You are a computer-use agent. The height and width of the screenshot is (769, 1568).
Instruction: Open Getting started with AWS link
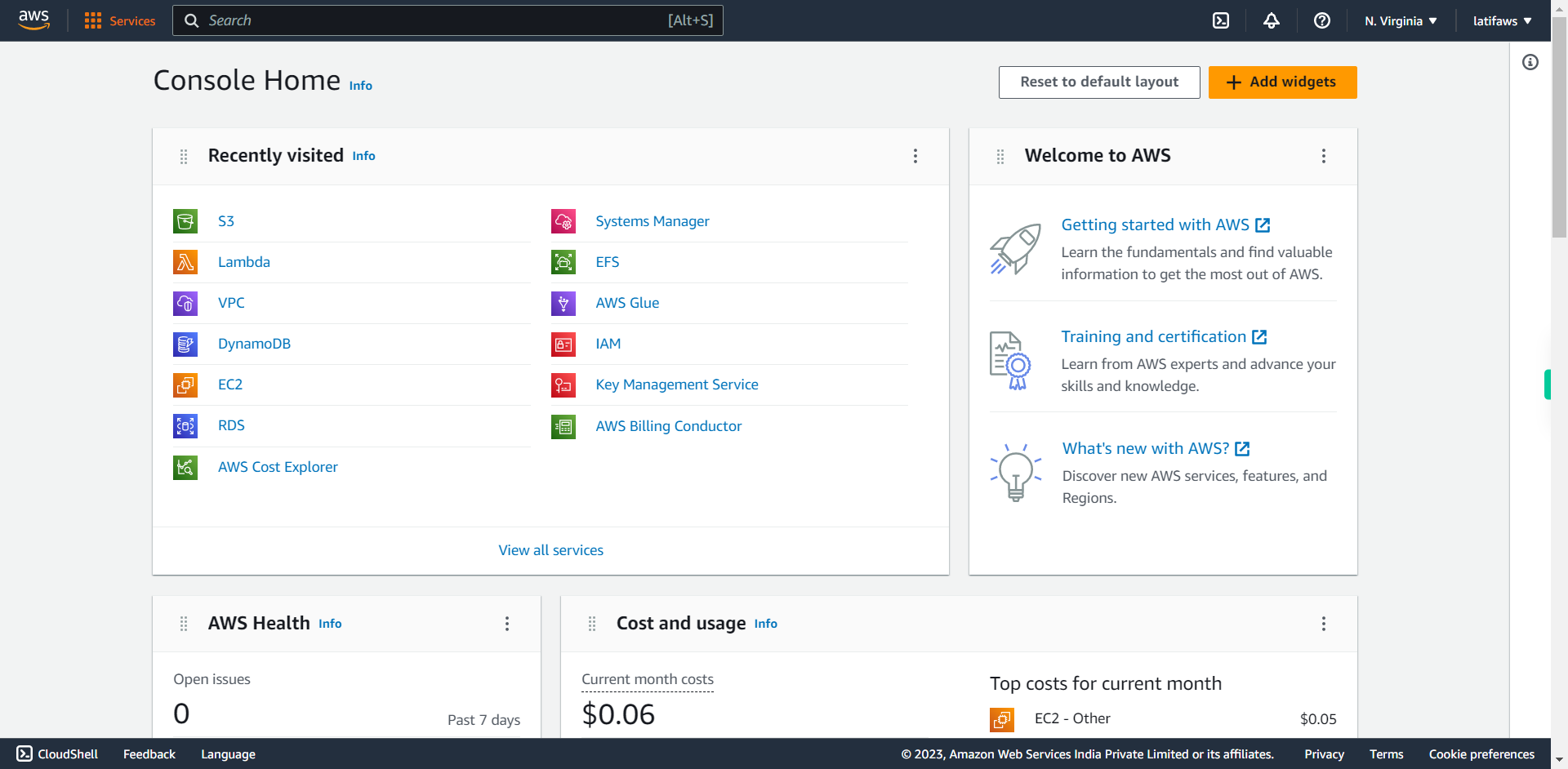(x=1165, y=224)
